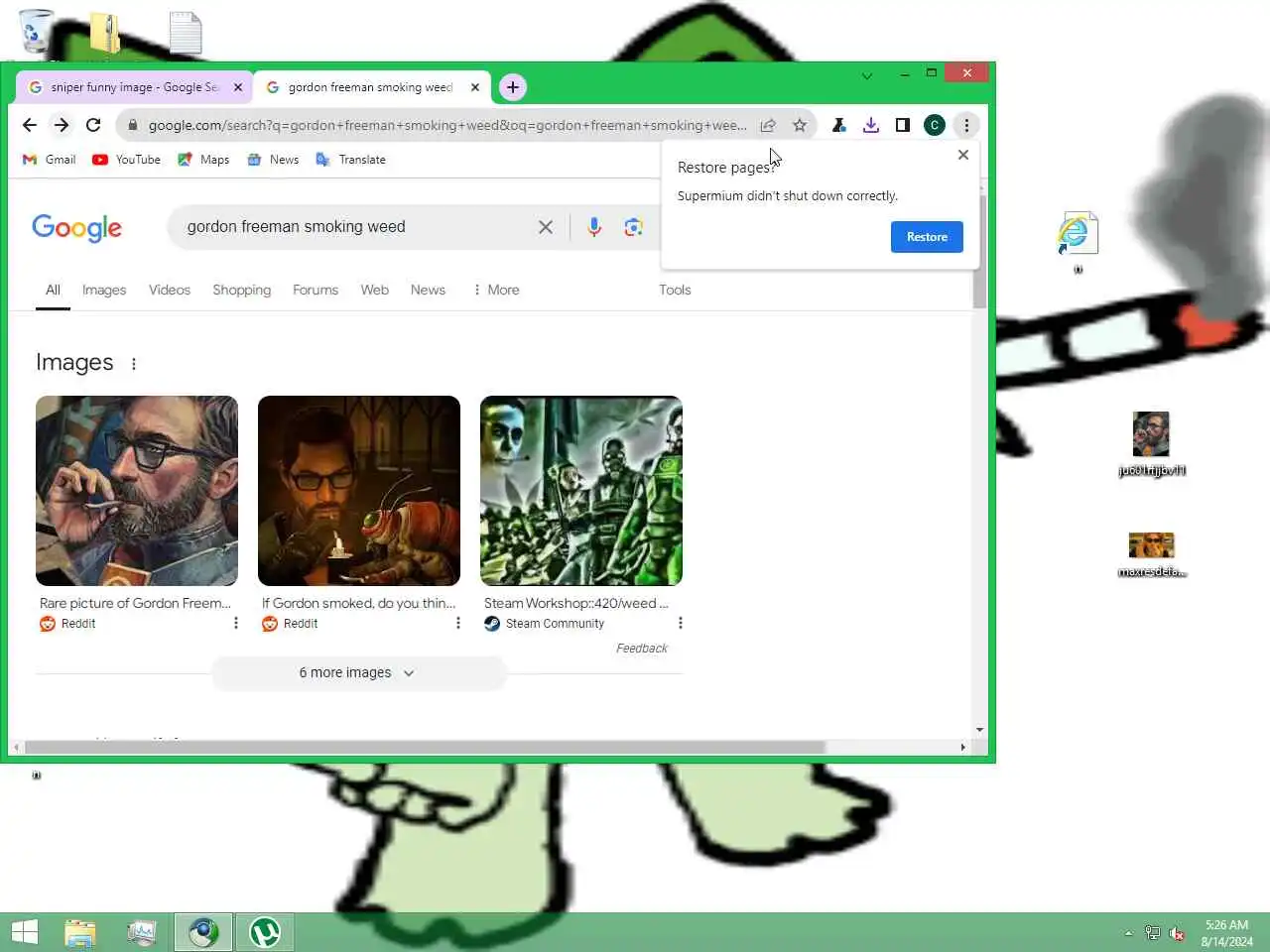Open options next to Images heading
The width and height of the screenshot is (1270, 952).
point(134,364)
